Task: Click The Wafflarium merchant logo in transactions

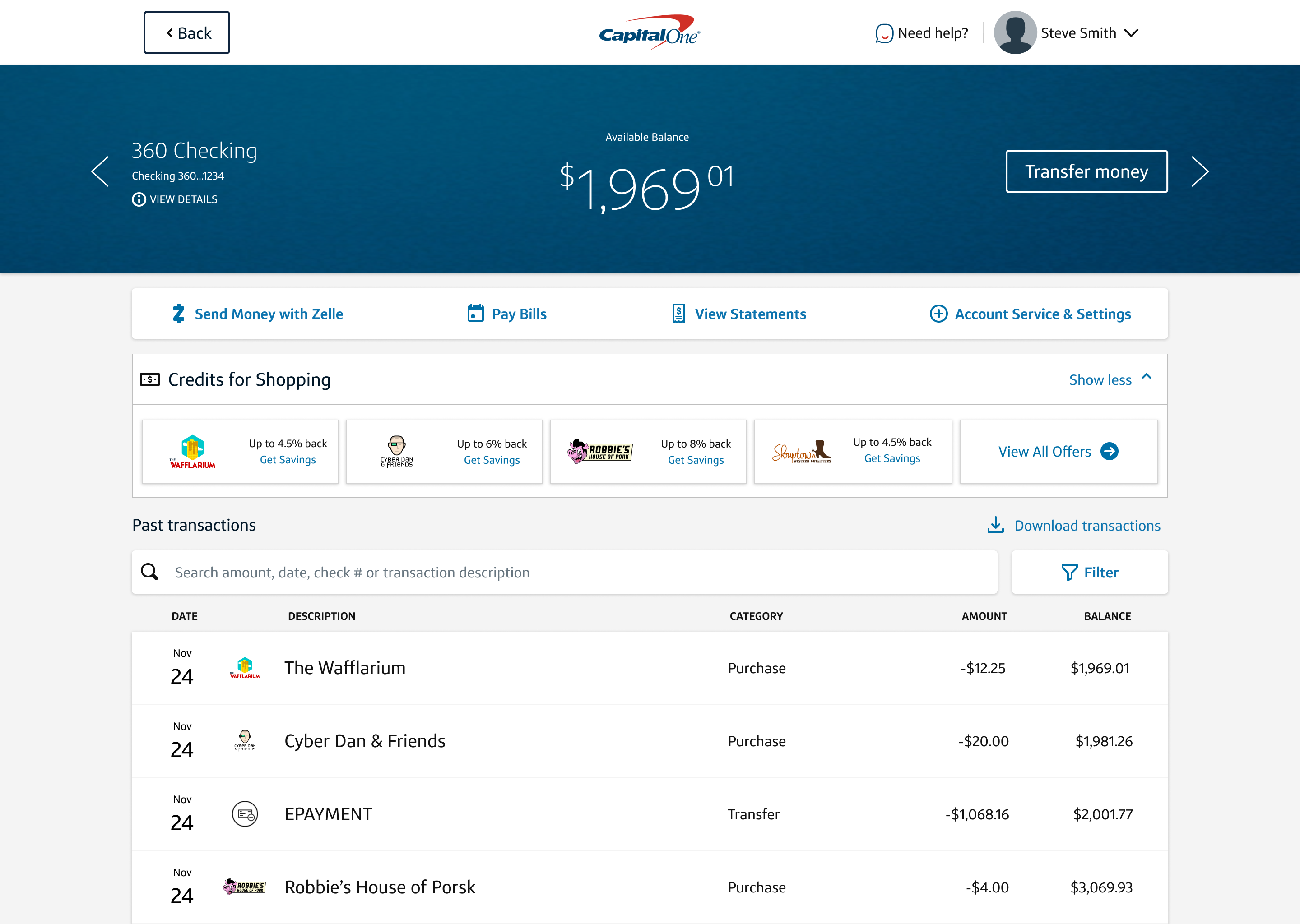Action: (244, 668)
